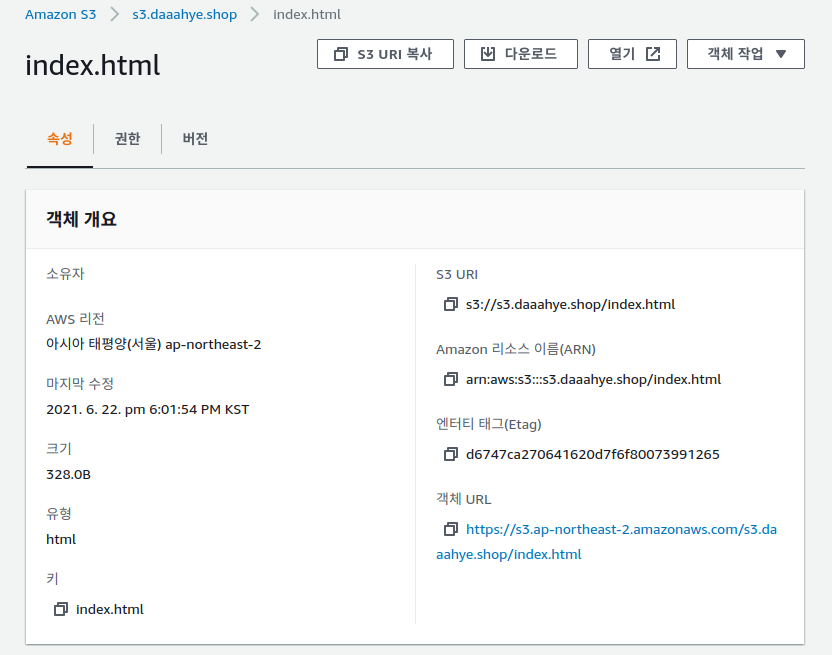Select the s3://s3.daaahye.shop/index.html URI text

click(x=570, y=305)
